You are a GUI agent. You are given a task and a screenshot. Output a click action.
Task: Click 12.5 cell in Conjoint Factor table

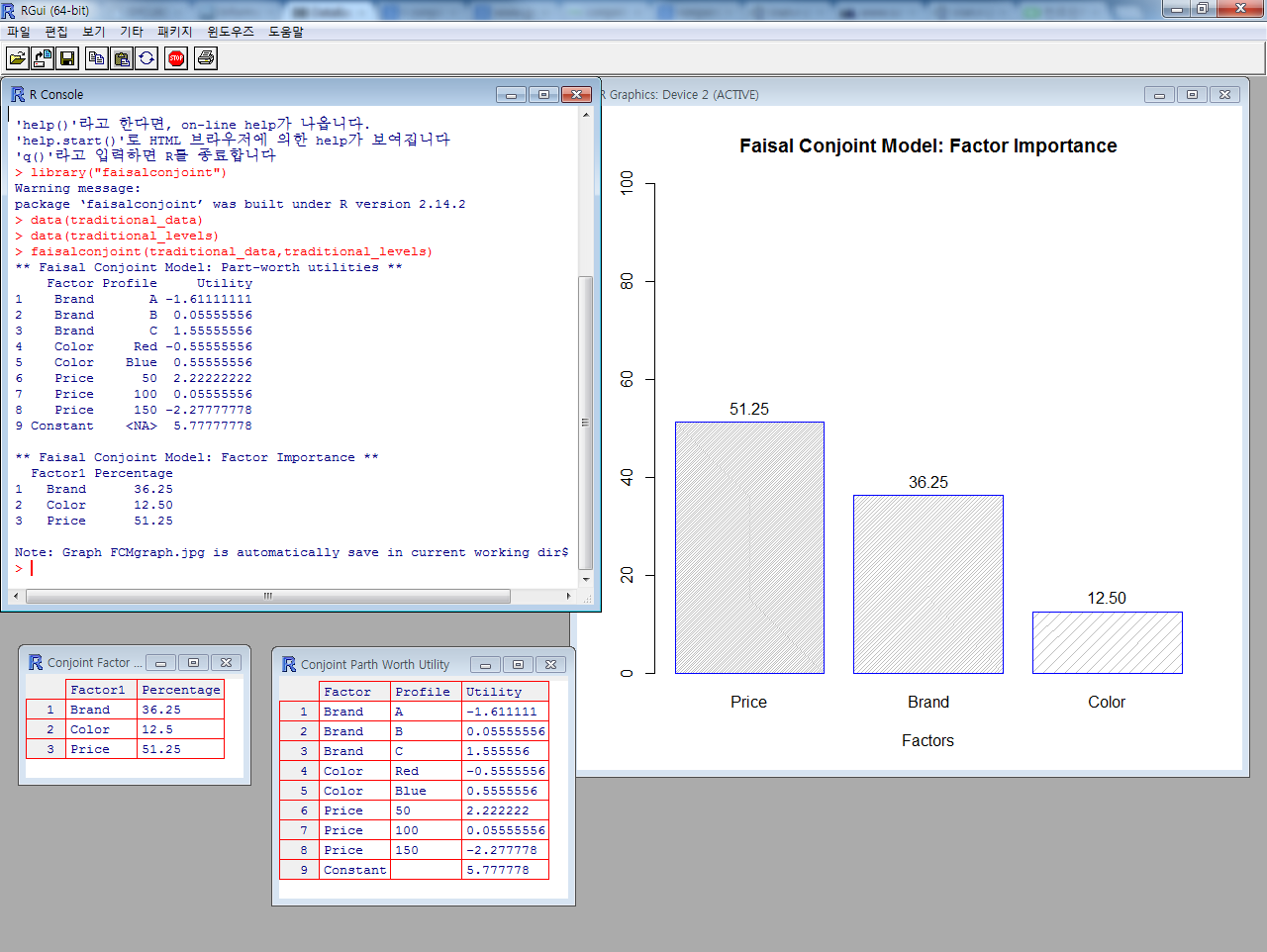pyautogui.click(x=180, y=729)
